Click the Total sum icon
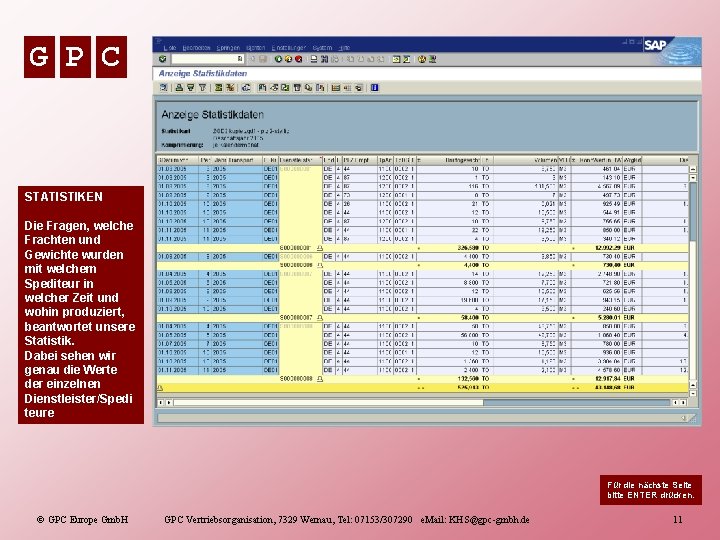720x540 pixels. [x=219, y=88]
